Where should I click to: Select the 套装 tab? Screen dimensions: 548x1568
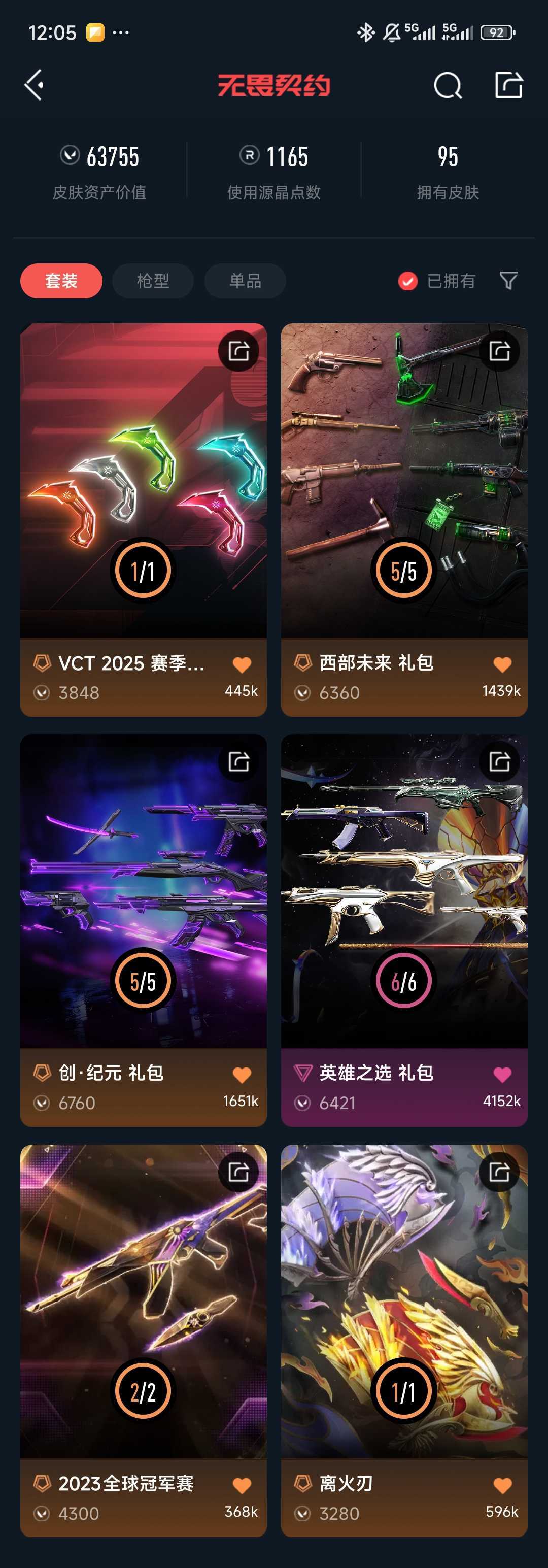click(x=61, y=281)
